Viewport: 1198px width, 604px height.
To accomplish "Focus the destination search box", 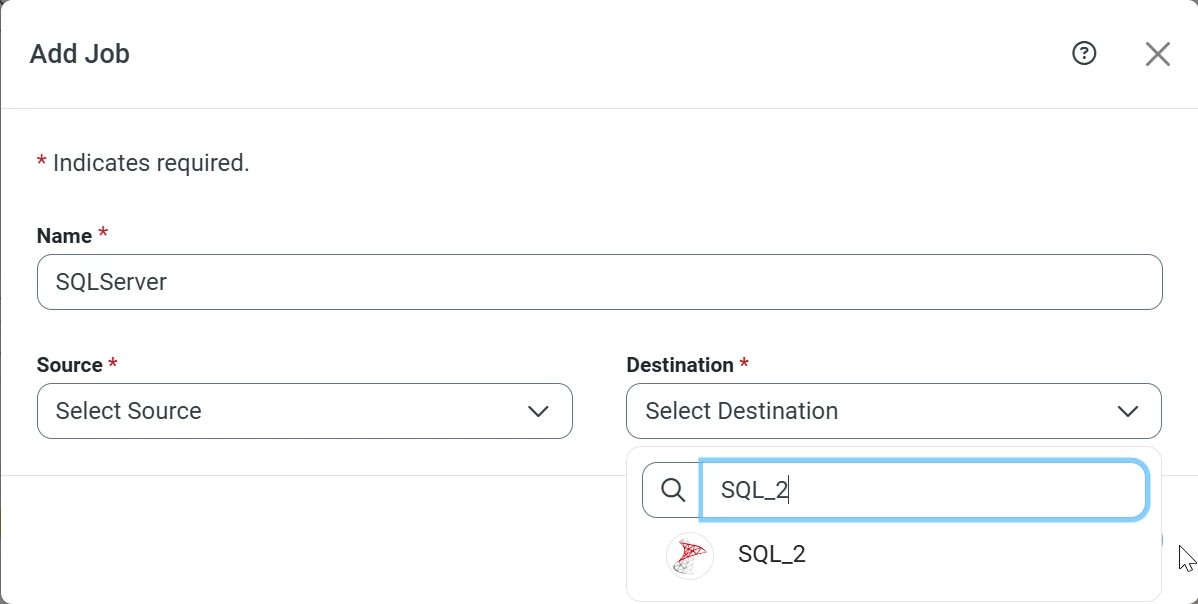I will 923,490.
